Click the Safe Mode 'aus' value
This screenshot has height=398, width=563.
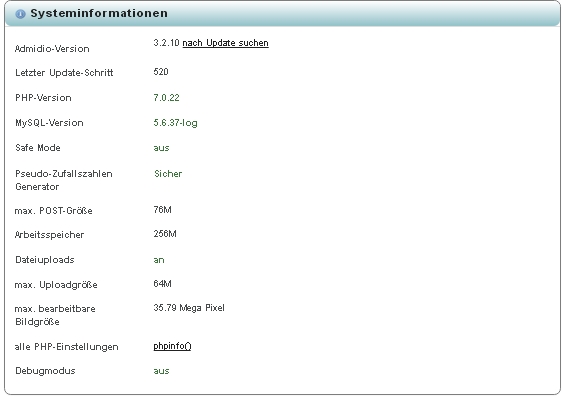tap(161, 148)
